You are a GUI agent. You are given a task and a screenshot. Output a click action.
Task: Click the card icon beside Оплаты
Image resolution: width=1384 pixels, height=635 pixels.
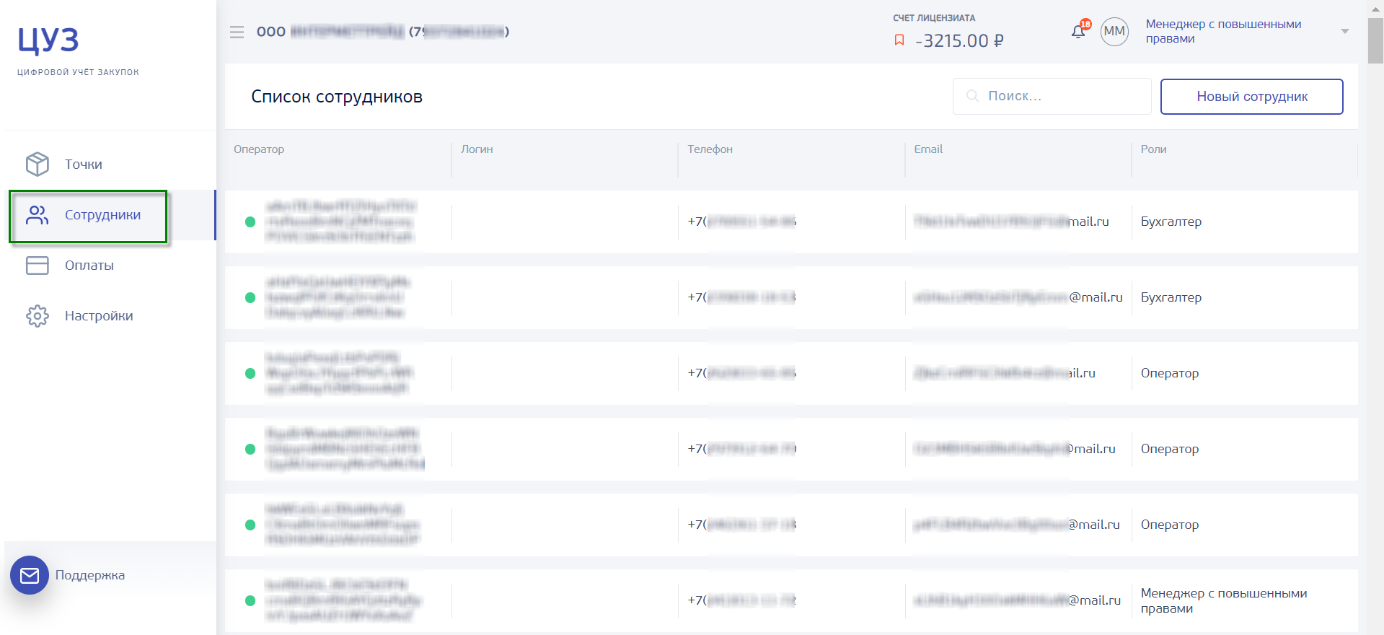click(x=37, y=266)
